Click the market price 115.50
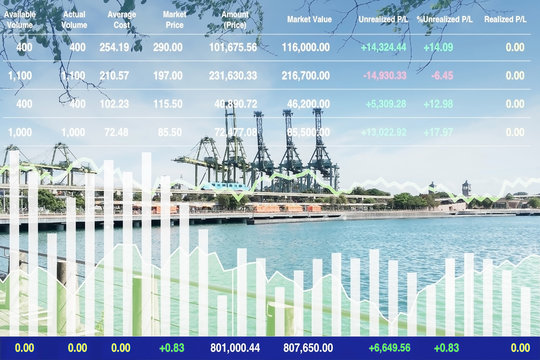 (168, 104)
